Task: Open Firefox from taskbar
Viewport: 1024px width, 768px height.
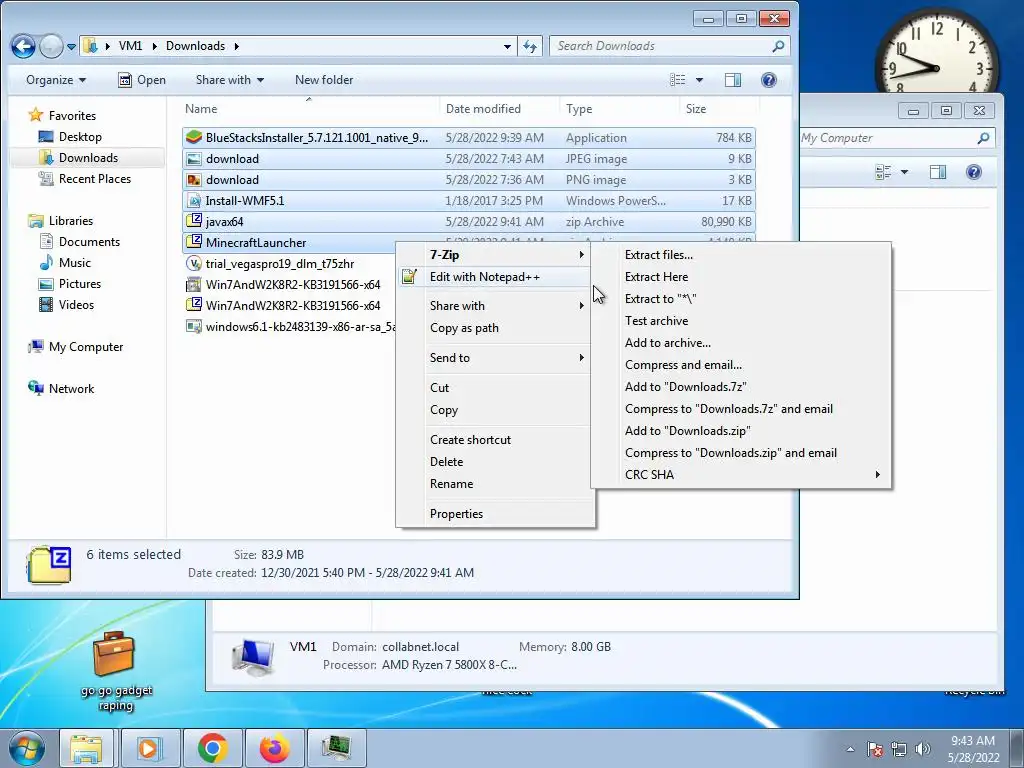Action: [274, 748]
